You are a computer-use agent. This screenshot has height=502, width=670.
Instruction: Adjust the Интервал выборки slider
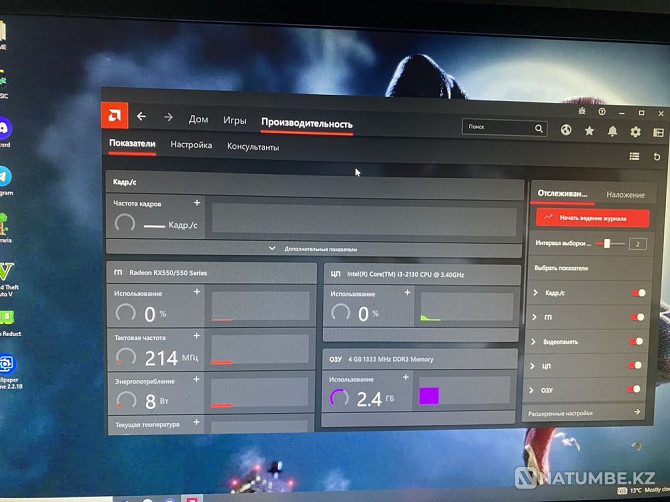pyautogui.click(x=607, y=244)
